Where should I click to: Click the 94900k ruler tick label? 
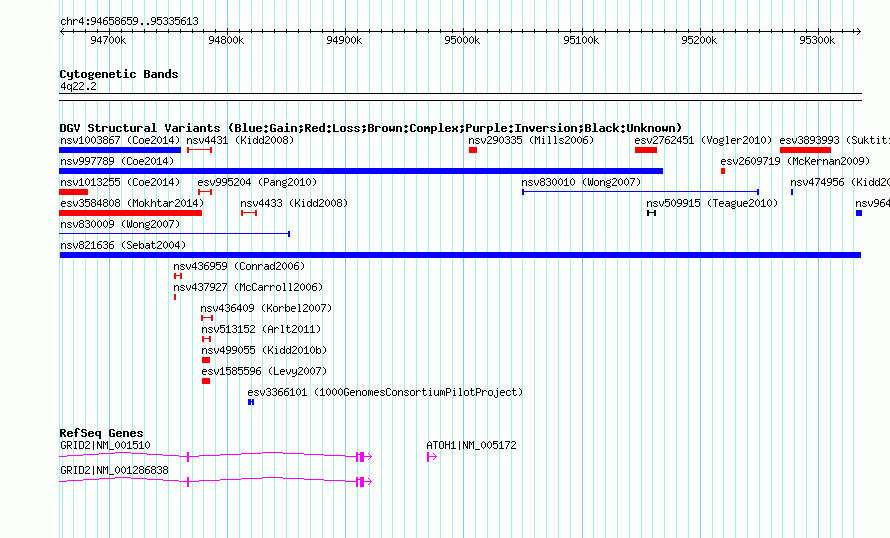click(x=345, y=40)
